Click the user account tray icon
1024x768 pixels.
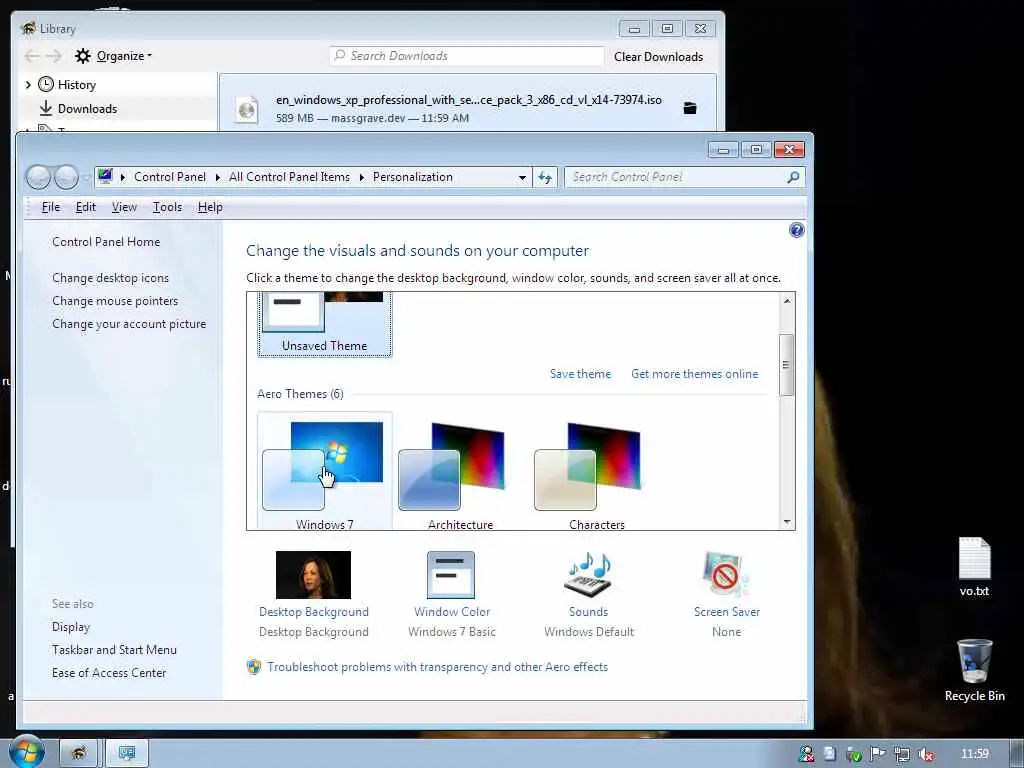click(807, 754)
